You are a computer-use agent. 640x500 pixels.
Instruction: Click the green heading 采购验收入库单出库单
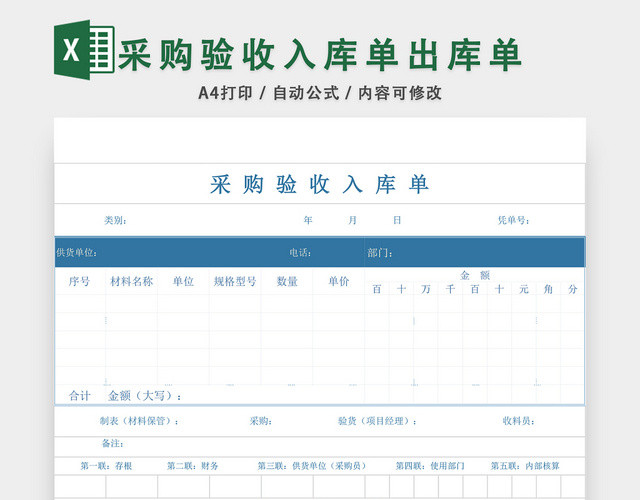320,55
